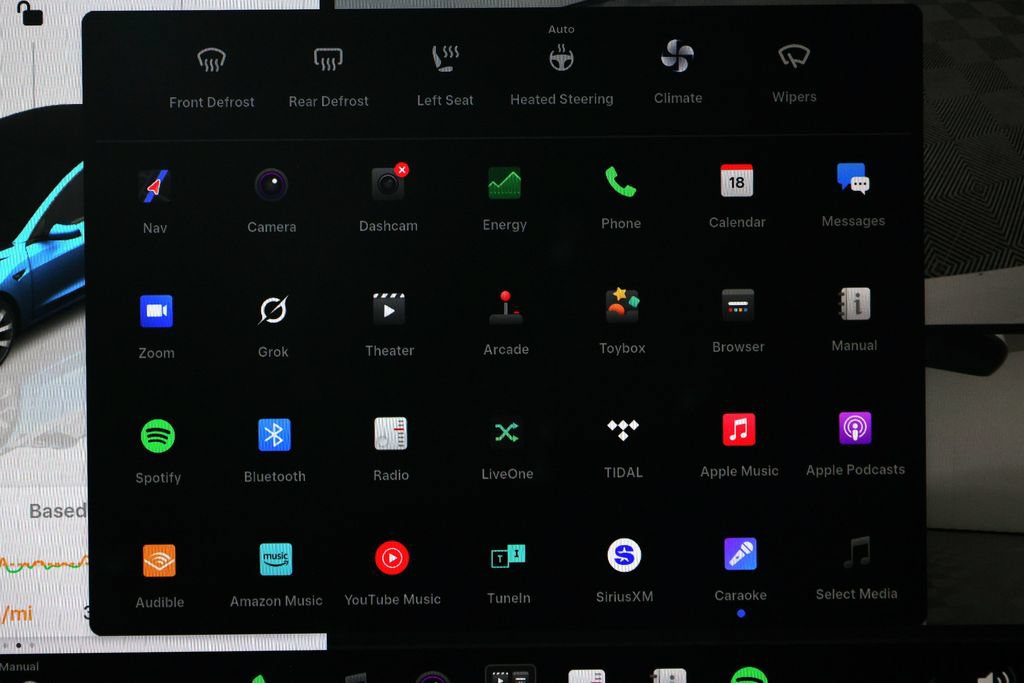Launch the Zoom app
The height and width of the screenshot is (683, 1024).
coord(156,311)
